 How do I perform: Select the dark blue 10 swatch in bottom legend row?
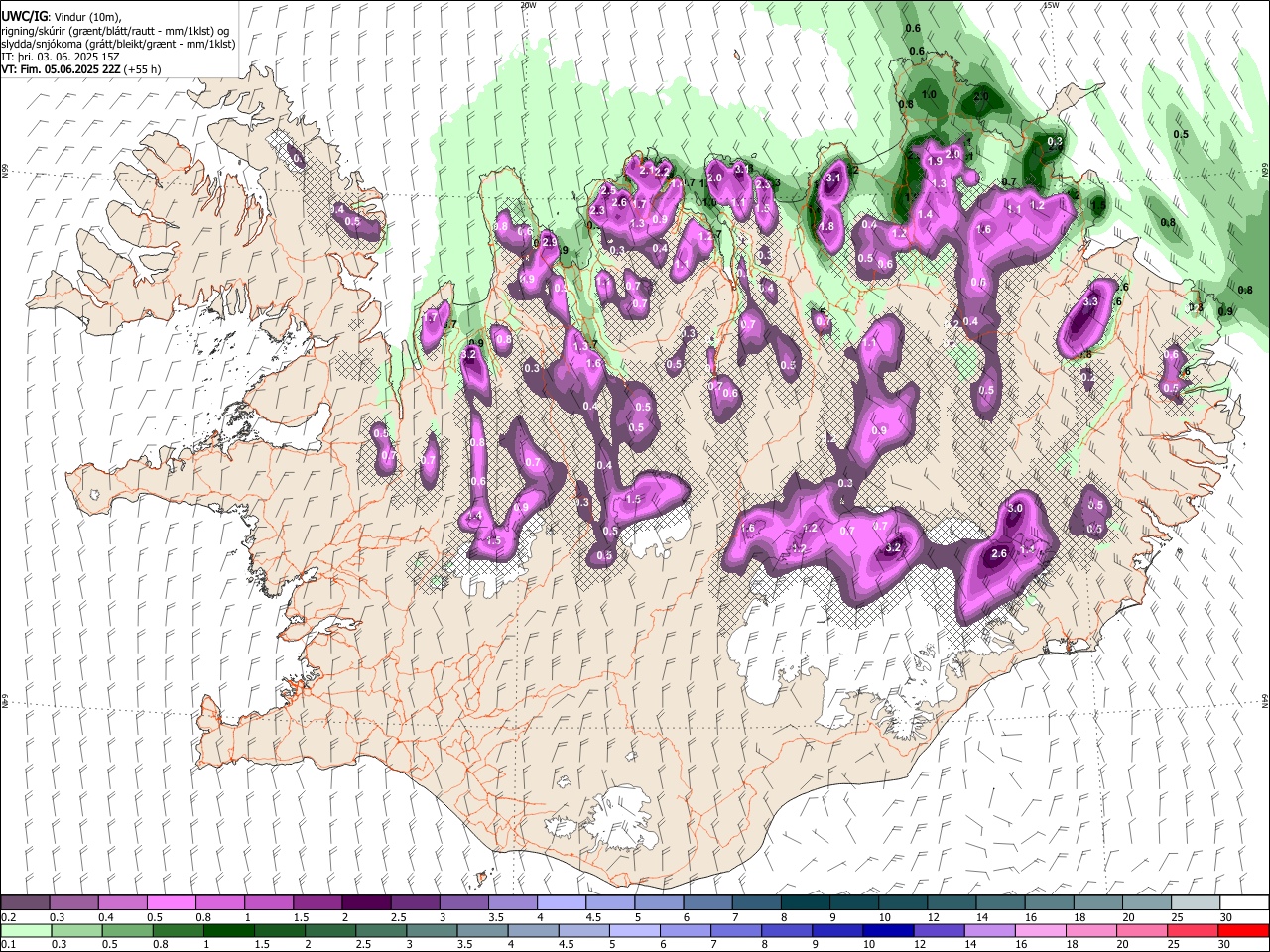click(x=887, y=930)
